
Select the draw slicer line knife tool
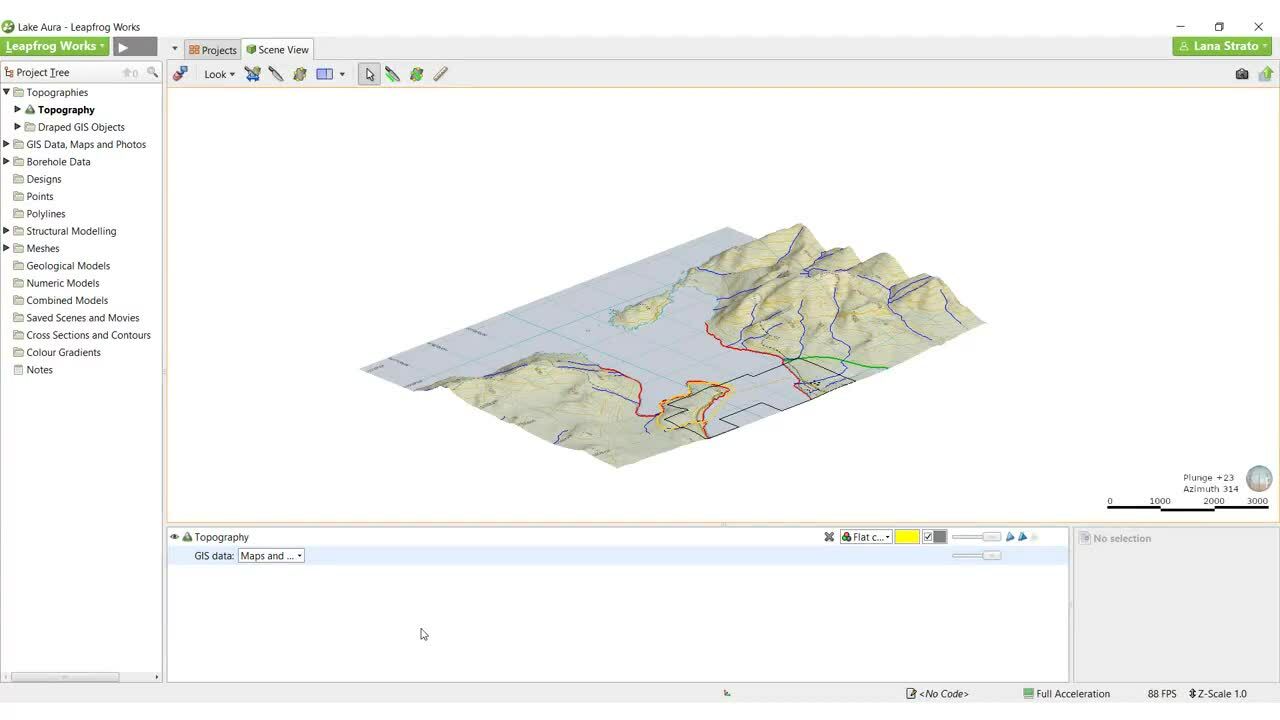(276, 74)
